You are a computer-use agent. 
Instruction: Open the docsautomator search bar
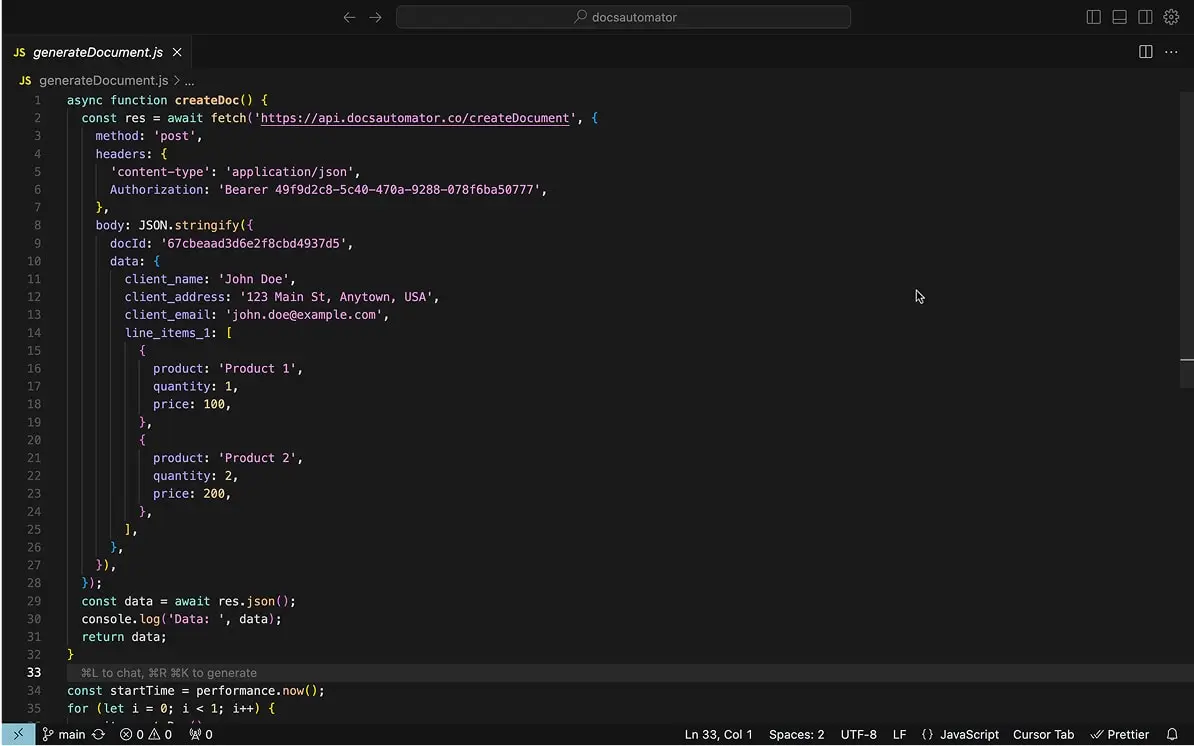click(x=624, y=16)
